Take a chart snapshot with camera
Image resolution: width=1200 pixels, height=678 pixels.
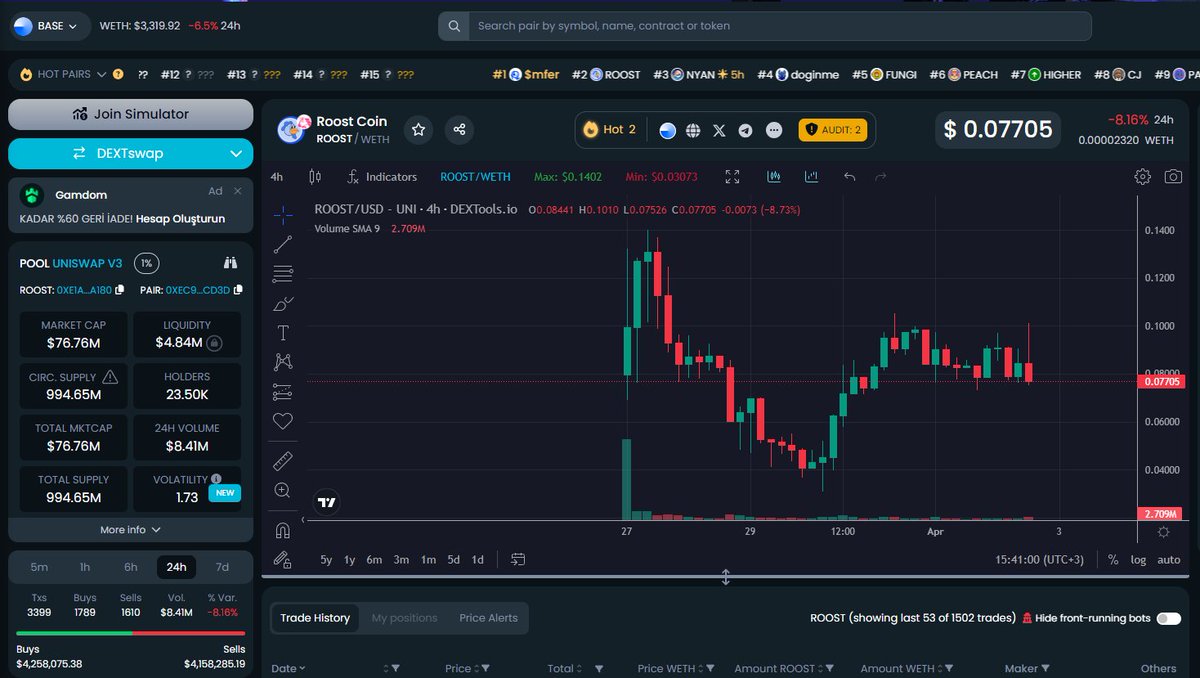(1173, 177)
